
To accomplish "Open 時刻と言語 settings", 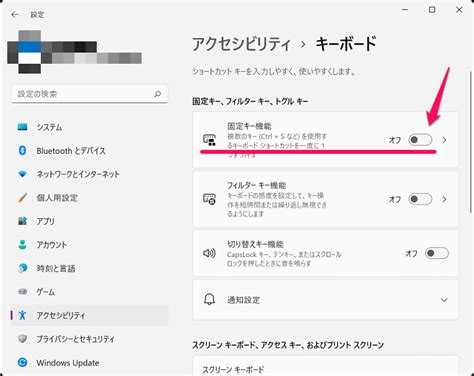I will coord(89,268).
